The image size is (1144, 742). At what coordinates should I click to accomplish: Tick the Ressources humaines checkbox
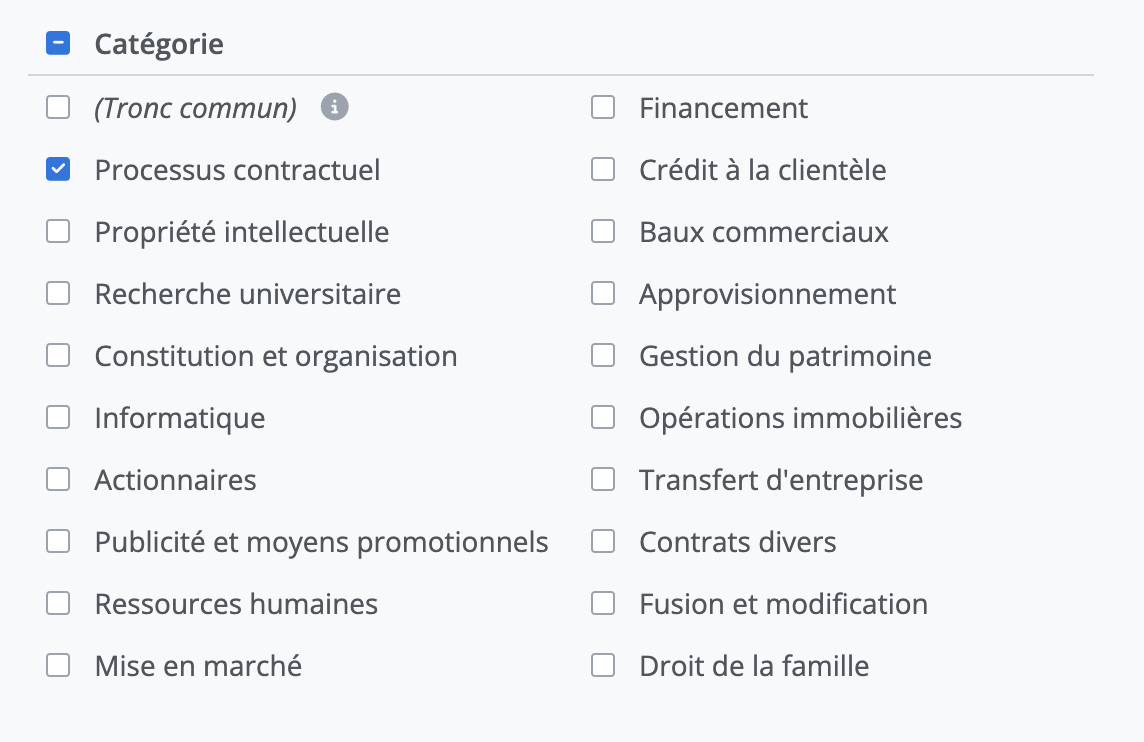pyautogui.click(x=58, y=604)
